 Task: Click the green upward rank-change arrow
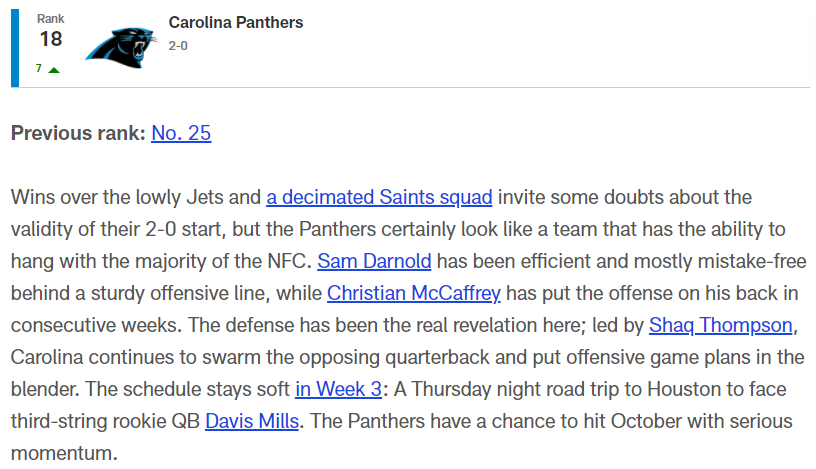click(53, 70)
